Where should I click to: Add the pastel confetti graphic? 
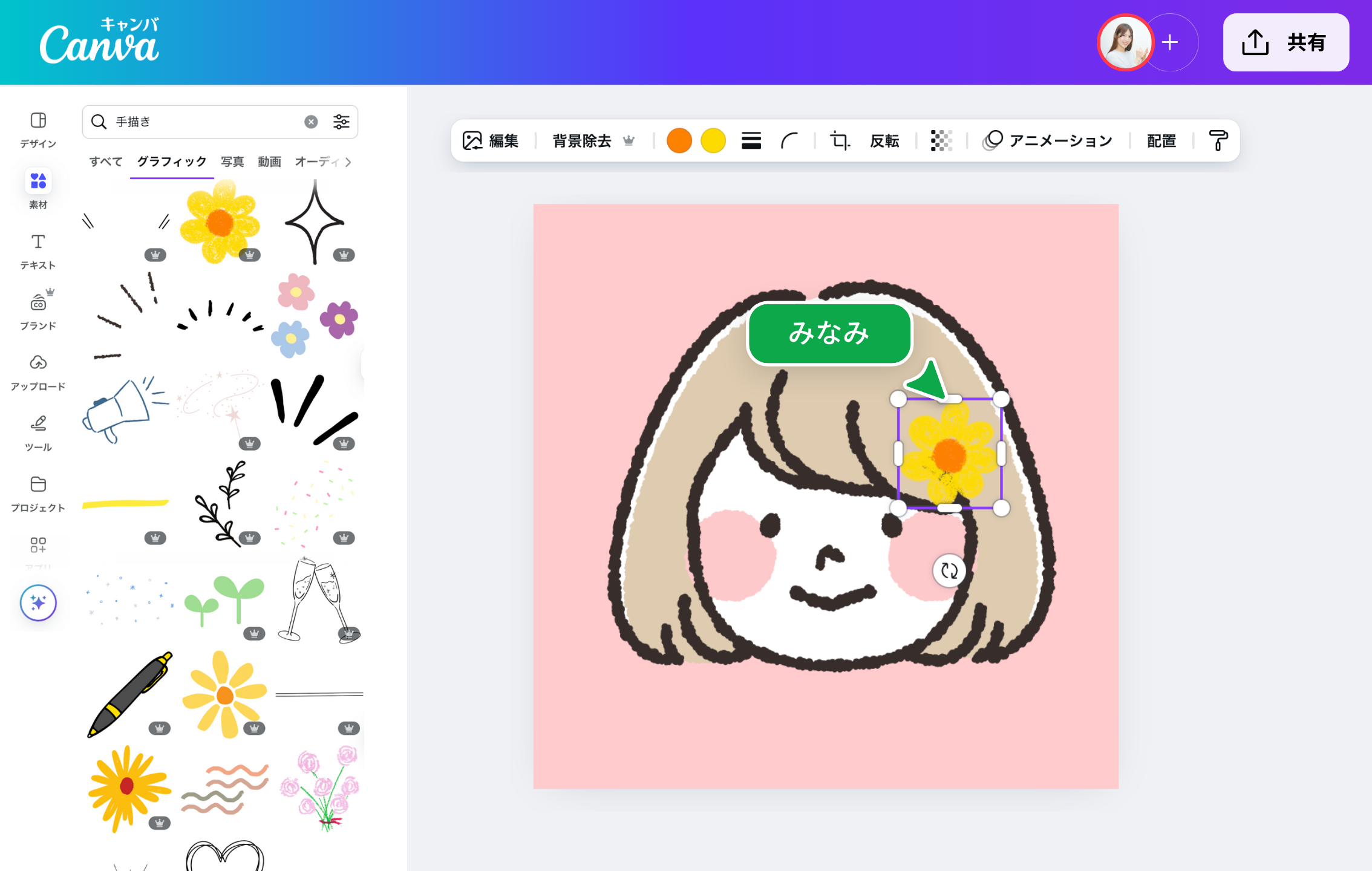coord(315,503)
